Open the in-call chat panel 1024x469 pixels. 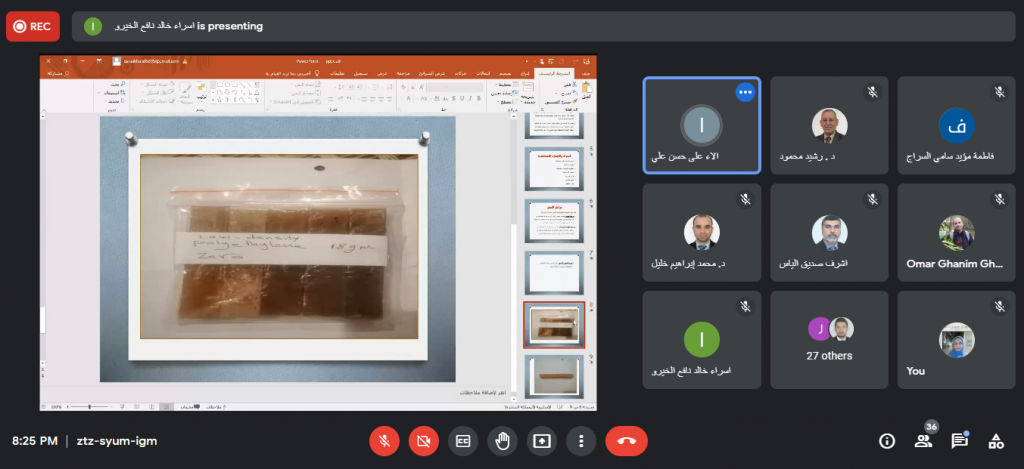(x=959, y=440)
